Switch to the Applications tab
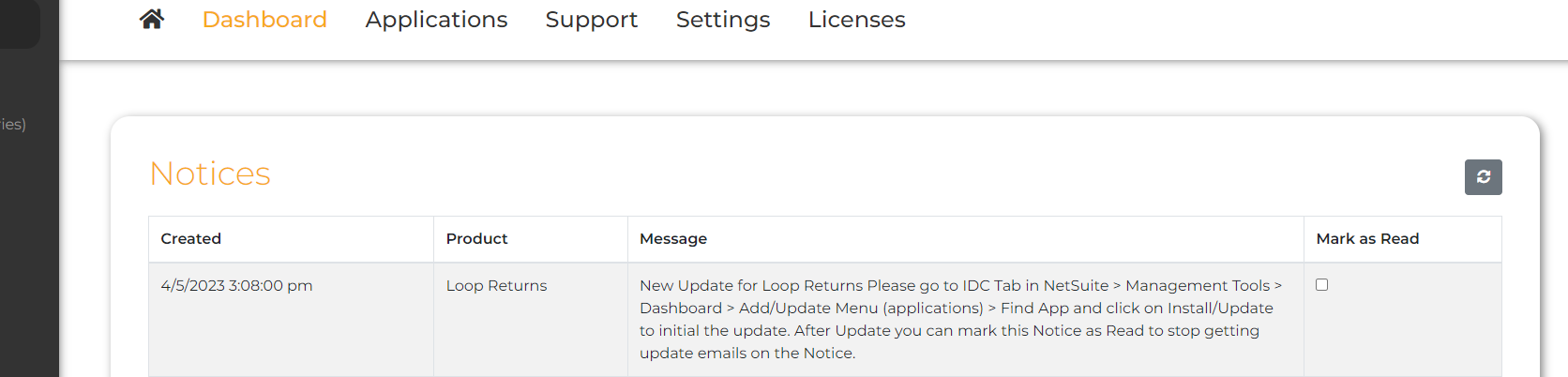The width and height of the screenshot is (1568, 377). 436,20
